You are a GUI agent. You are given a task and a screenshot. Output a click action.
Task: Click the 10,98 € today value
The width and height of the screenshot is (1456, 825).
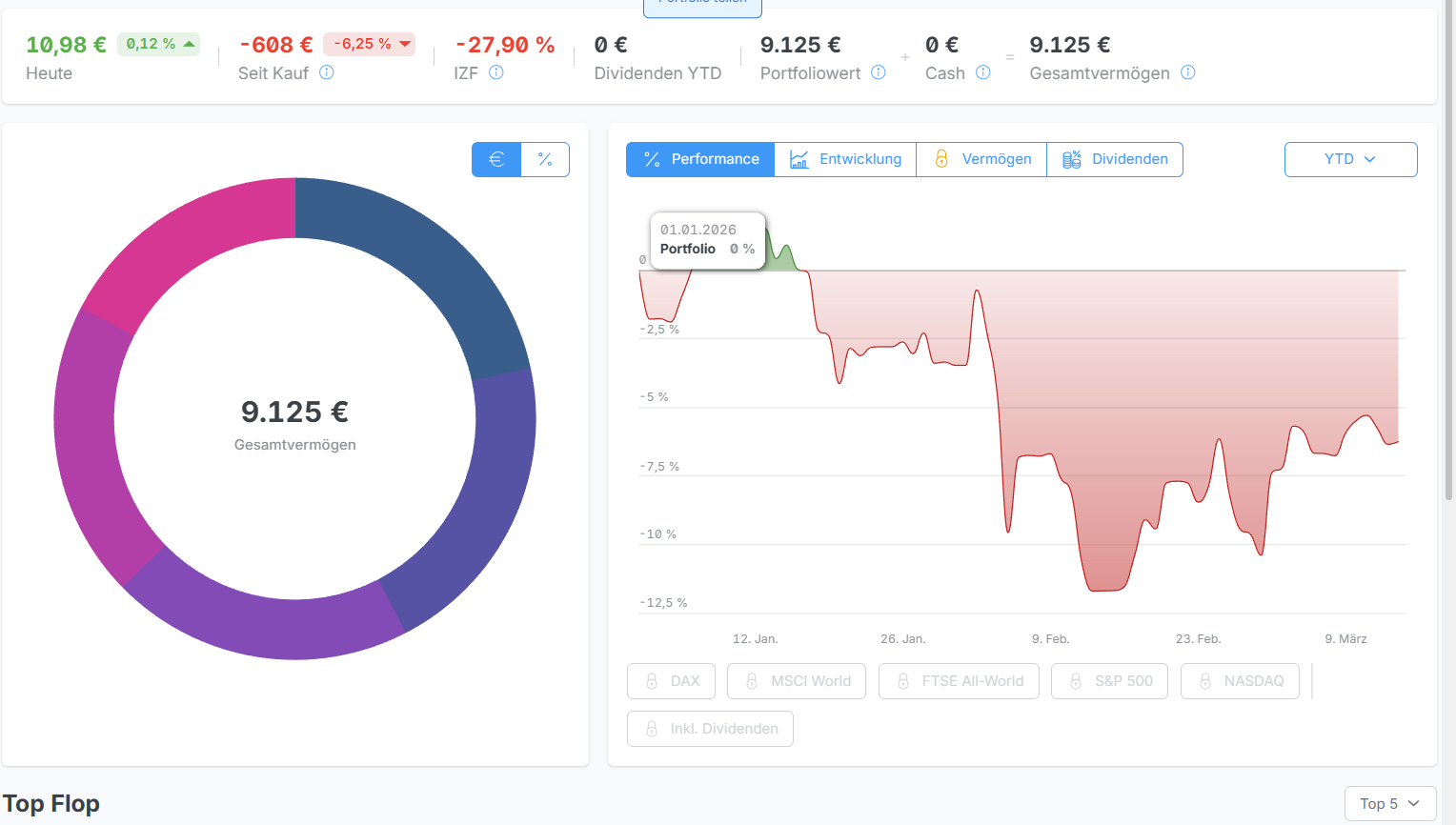tap(66, 45)
